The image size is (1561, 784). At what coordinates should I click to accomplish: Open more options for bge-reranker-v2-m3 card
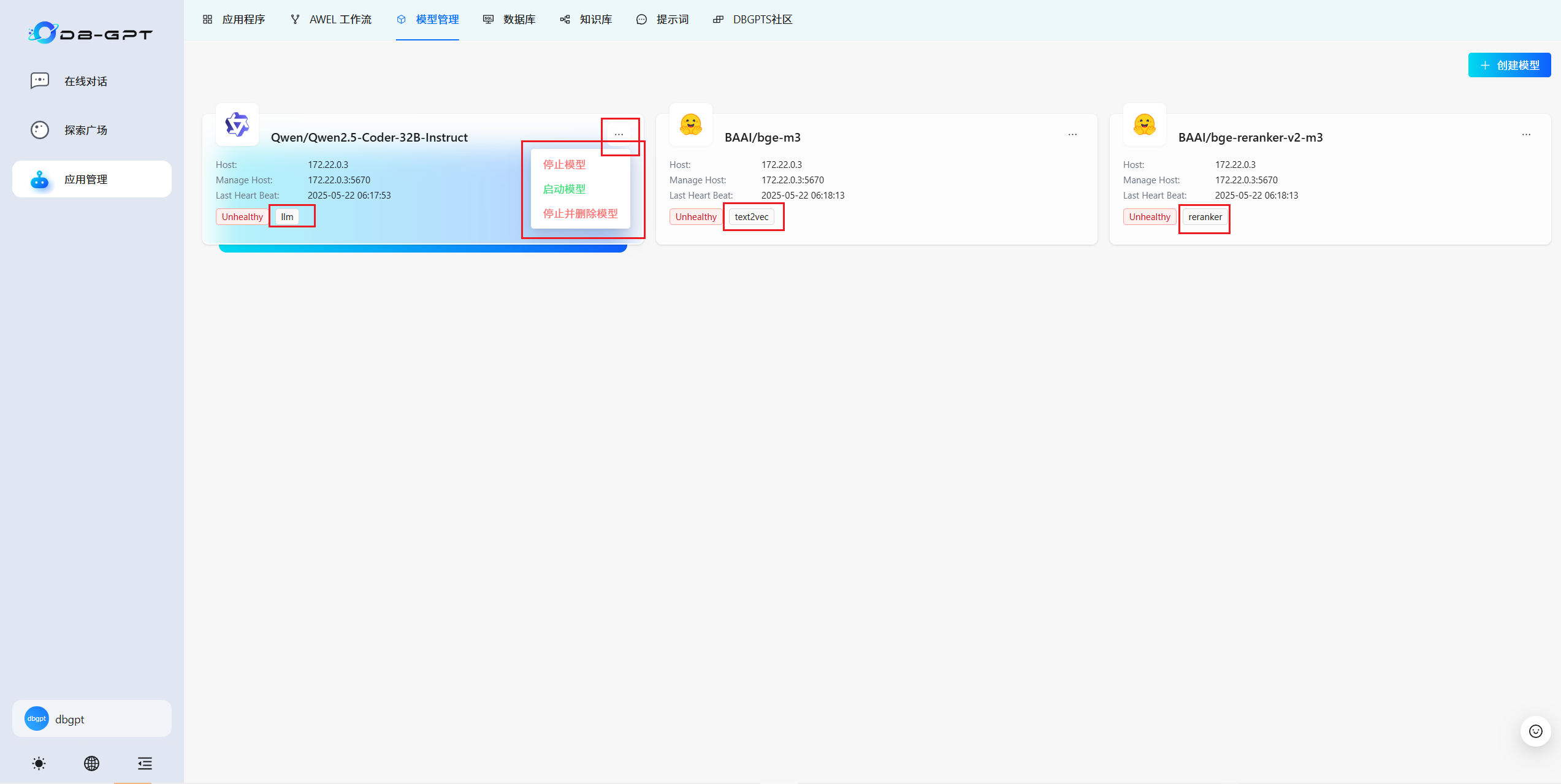click(x=1526, y=134)
